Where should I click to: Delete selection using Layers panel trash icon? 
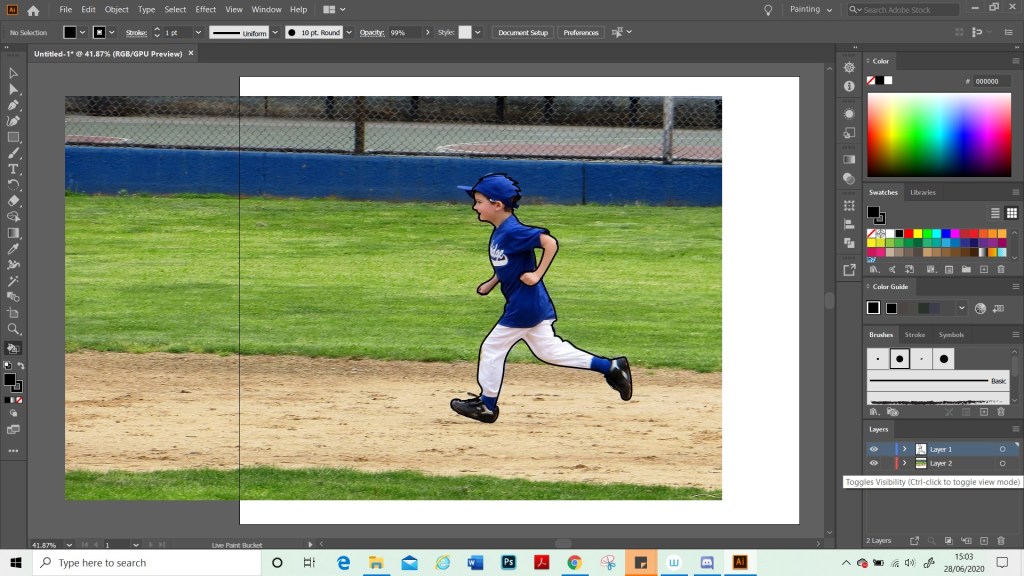1001,540
